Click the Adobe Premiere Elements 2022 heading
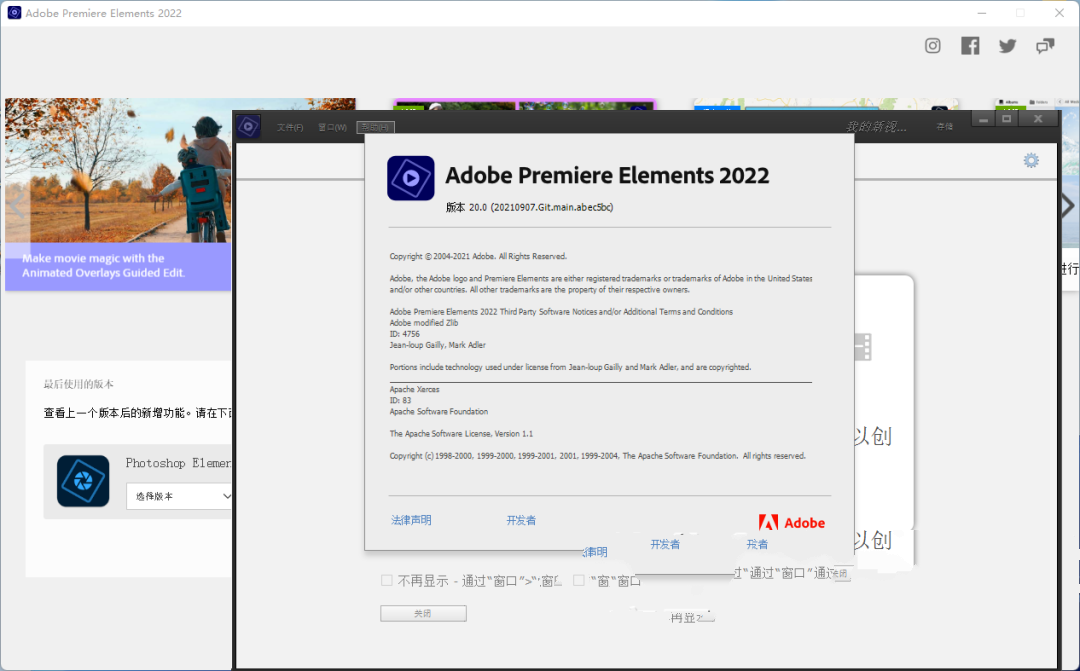The width and height of the screenshot is (1080, 671). pyautogui.click(x=607, y=175)
